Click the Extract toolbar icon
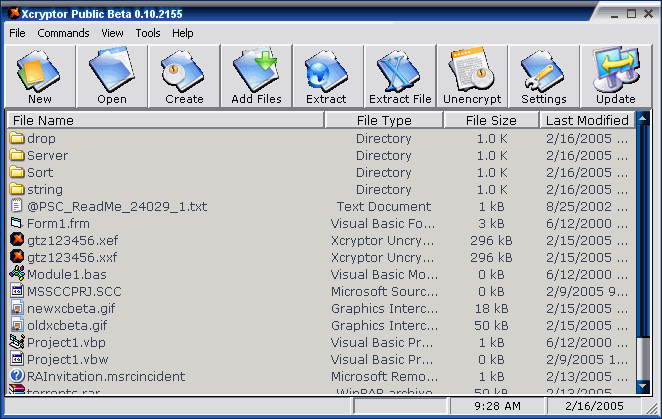Screen dimensions: 662x419 coord(328,76)
